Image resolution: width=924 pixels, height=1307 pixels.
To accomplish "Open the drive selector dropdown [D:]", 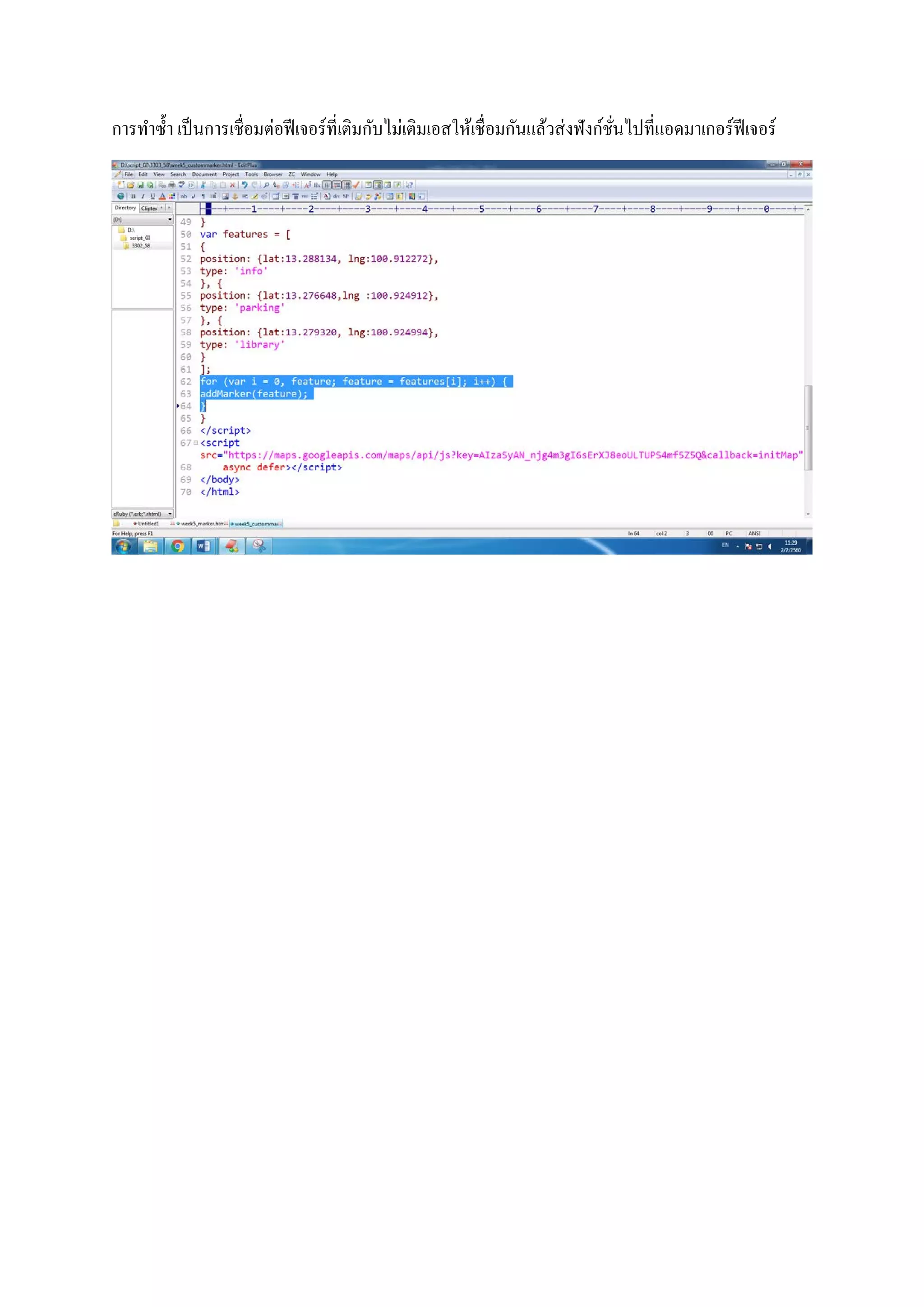I will point(170,220).
